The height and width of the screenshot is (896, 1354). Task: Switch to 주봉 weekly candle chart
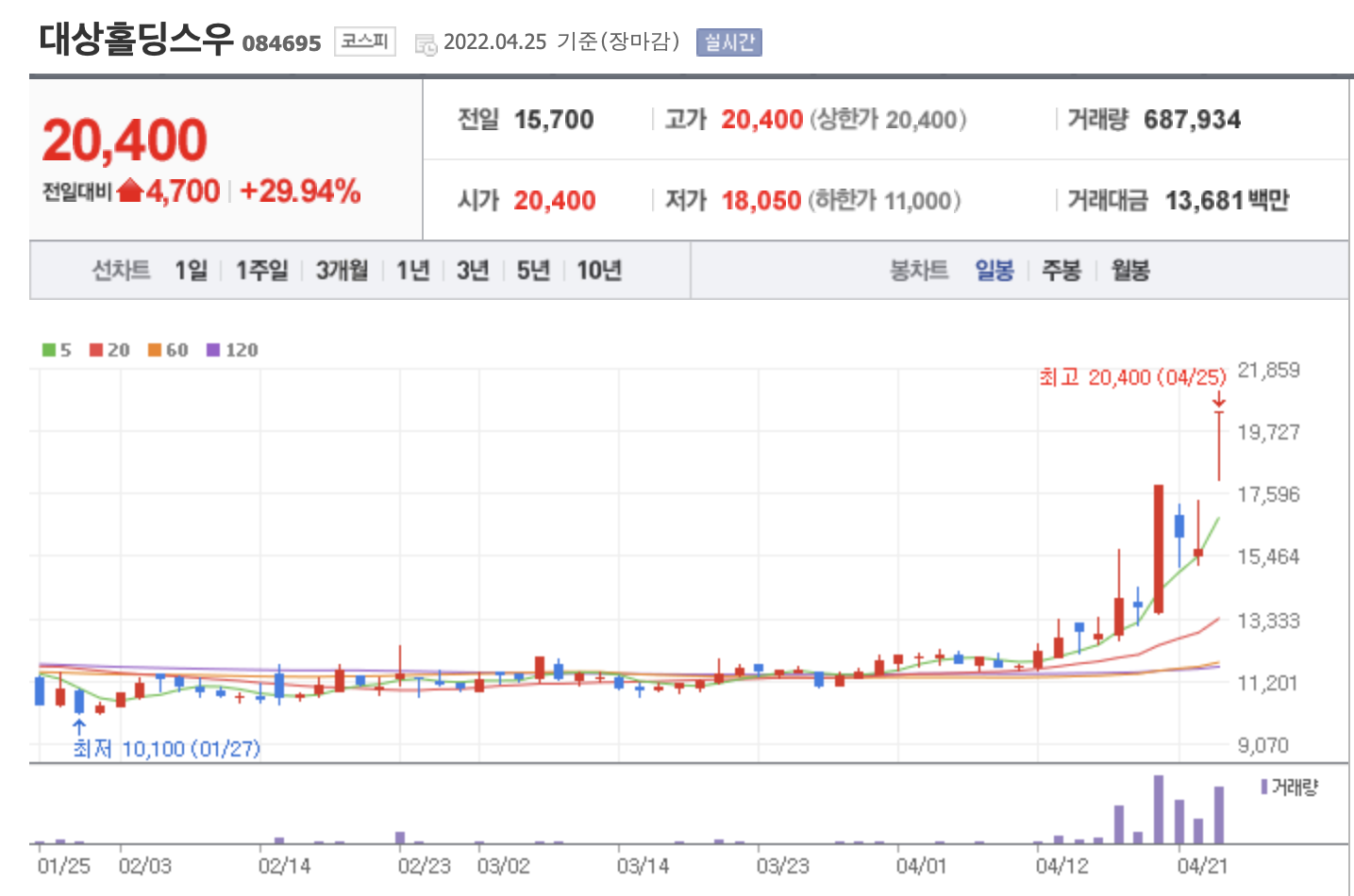pos(1061,271)
